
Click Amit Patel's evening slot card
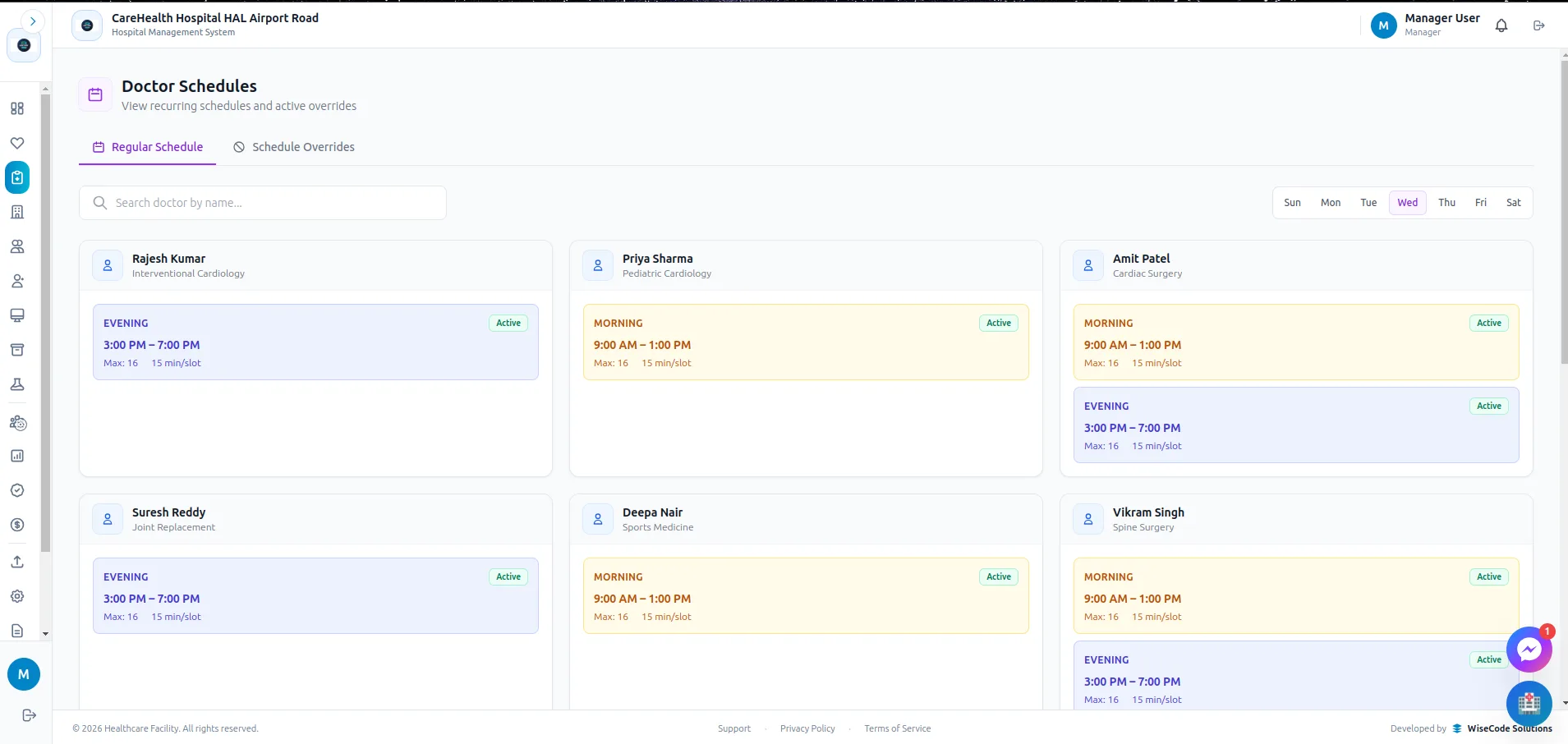pos(1296,425)
